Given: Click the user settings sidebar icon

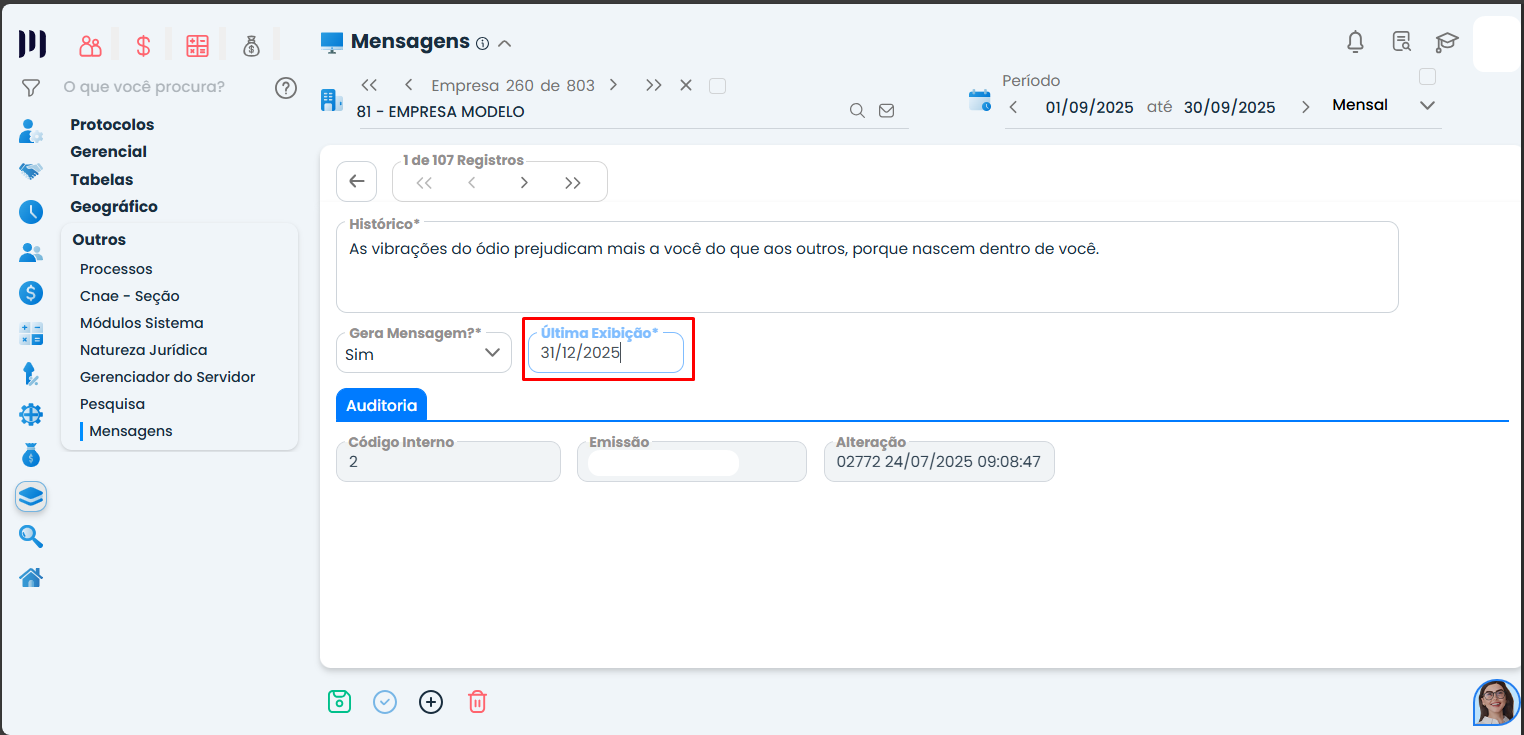Looking at the screenshot, I should 31,131.
